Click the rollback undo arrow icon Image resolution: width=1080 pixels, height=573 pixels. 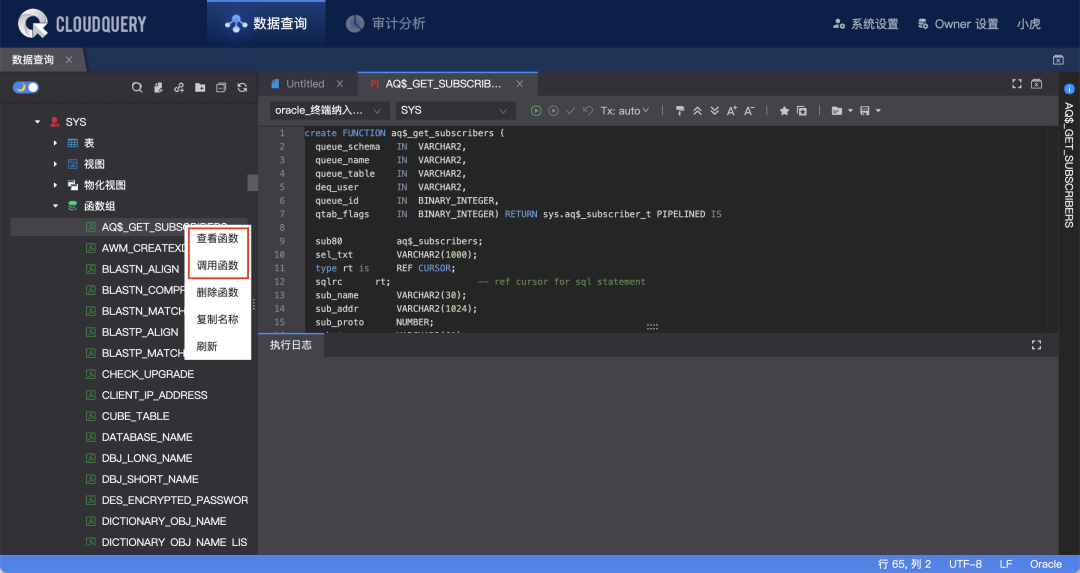pyautogui.click(x=588, y=111)
